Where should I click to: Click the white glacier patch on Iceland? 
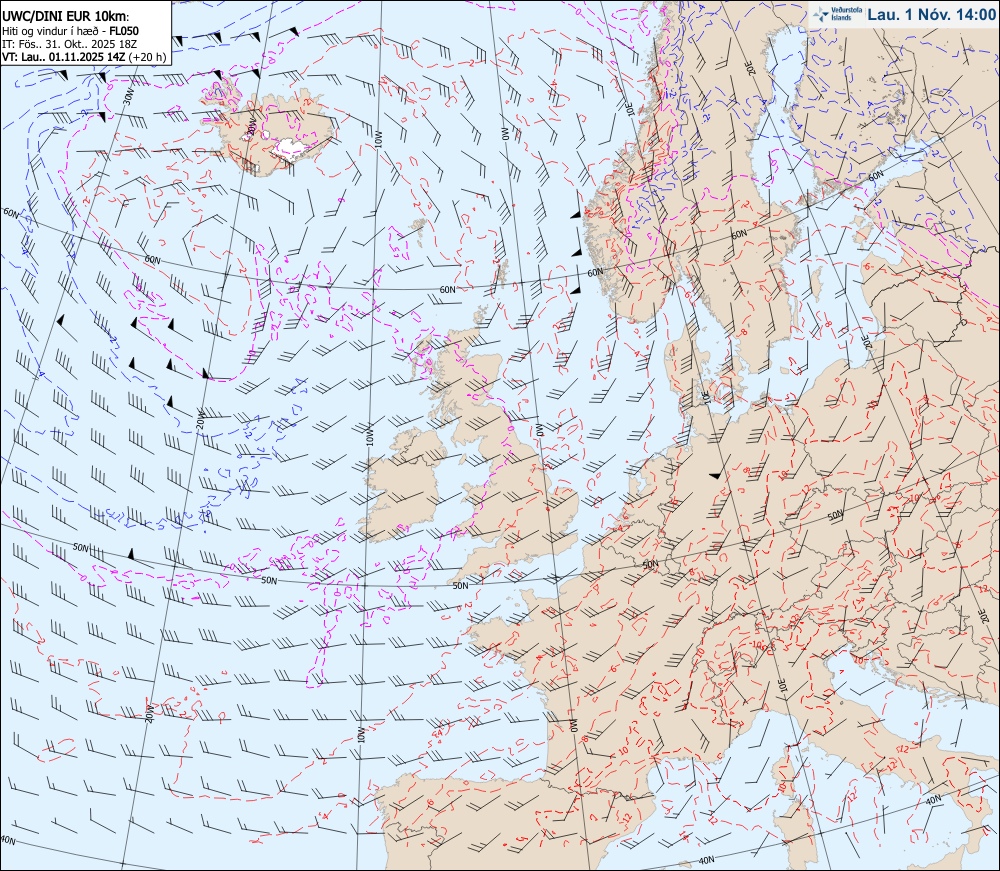tap(289, 148)
